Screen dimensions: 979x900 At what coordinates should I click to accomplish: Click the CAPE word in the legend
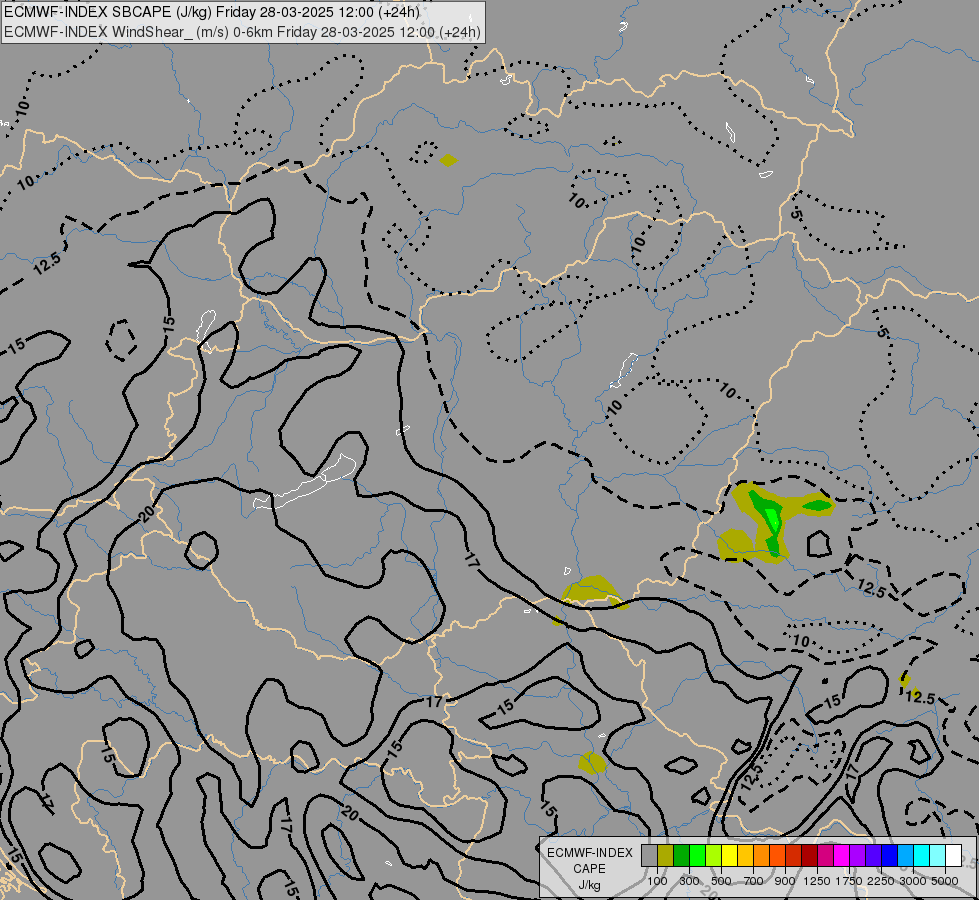pyautogui.click(x=589, y=869)
